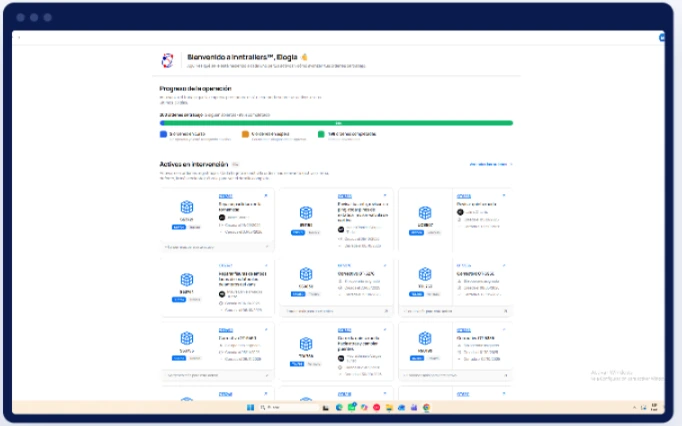The height and width of the screenshot is (426, 682).
Task: Expand the footer bar of second-row right card
Action: coord(455,311)
